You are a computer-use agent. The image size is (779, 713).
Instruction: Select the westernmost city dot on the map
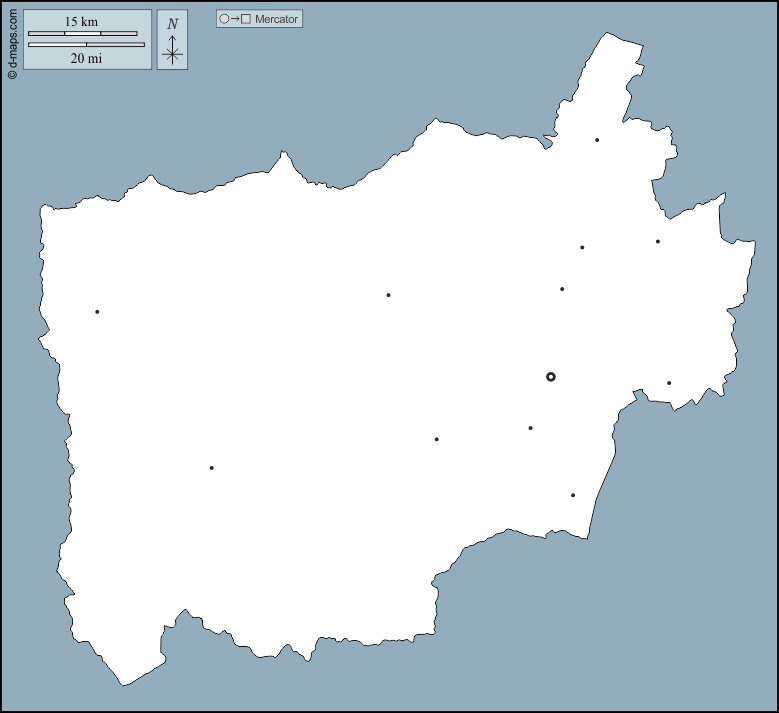pos(97,312)
